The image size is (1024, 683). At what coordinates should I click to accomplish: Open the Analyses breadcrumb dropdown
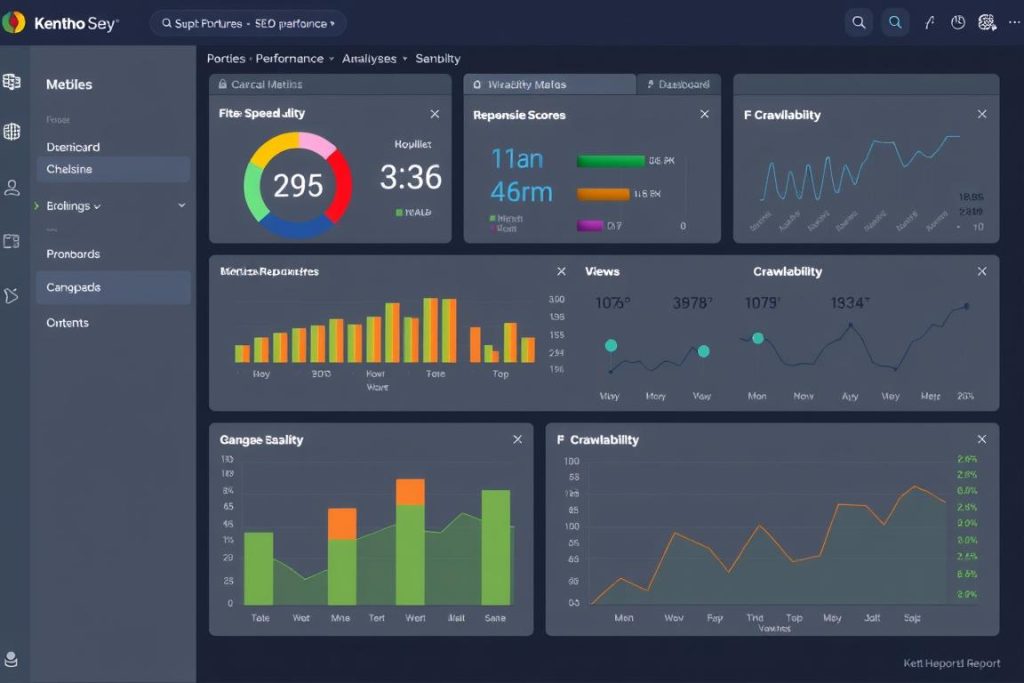tap(374, 59)
